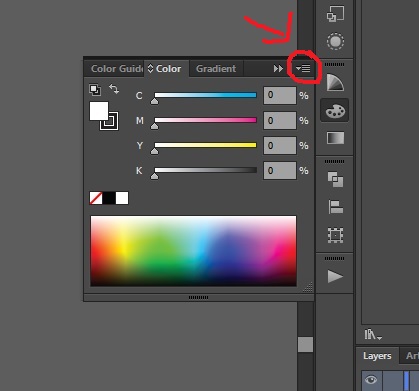The width and height of the screenshot is (419, 391).
Task: Click the overlapping squares icon atop dock
Action: [335, 14]
